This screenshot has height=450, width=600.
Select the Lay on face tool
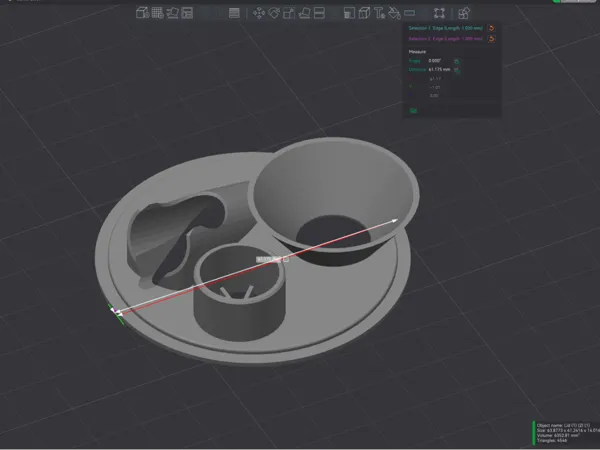[x=304, y=13]
